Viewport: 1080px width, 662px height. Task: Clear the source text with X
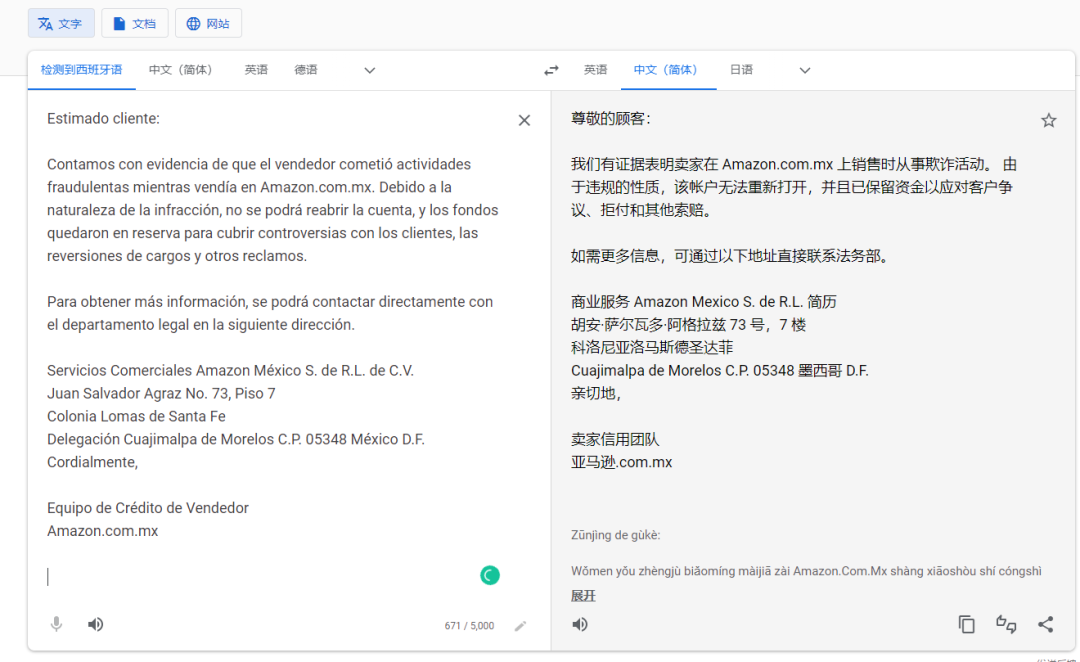(524, 121)
